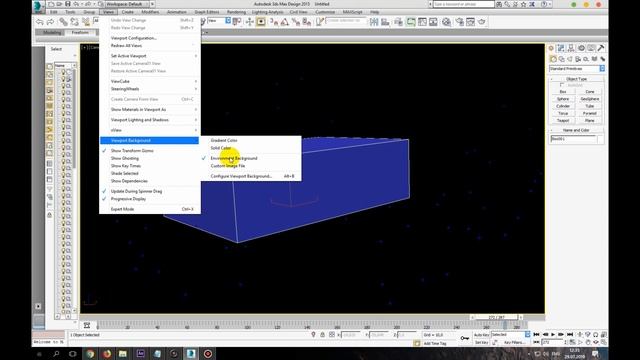Expand the ViewCube submenu
The height and width of the screenshot is (360, 640).
149,81
